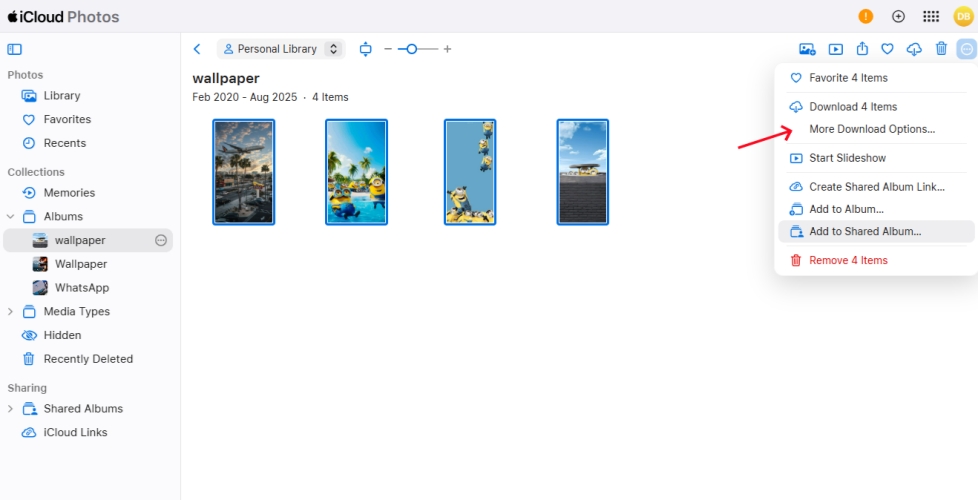978x500 pixels.
Task: Choose Create Shared Album Link menu entry
Action: coord(876,186)
